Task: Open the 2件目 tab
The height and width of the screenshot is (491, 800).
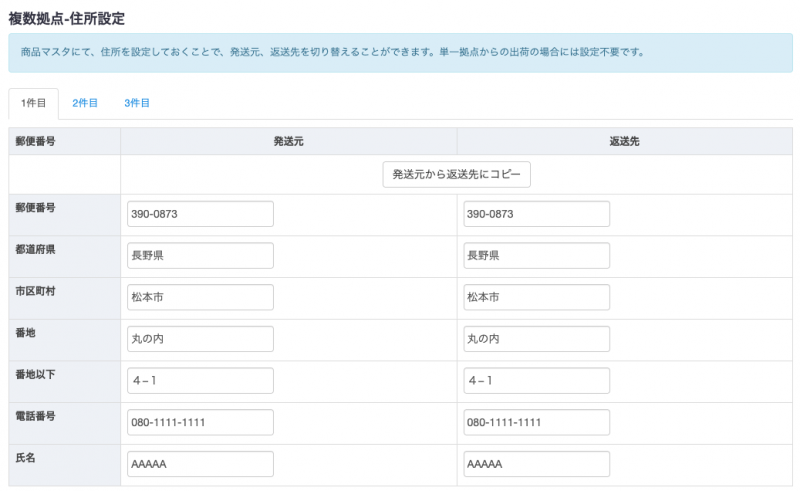Action: coord(85,103)
